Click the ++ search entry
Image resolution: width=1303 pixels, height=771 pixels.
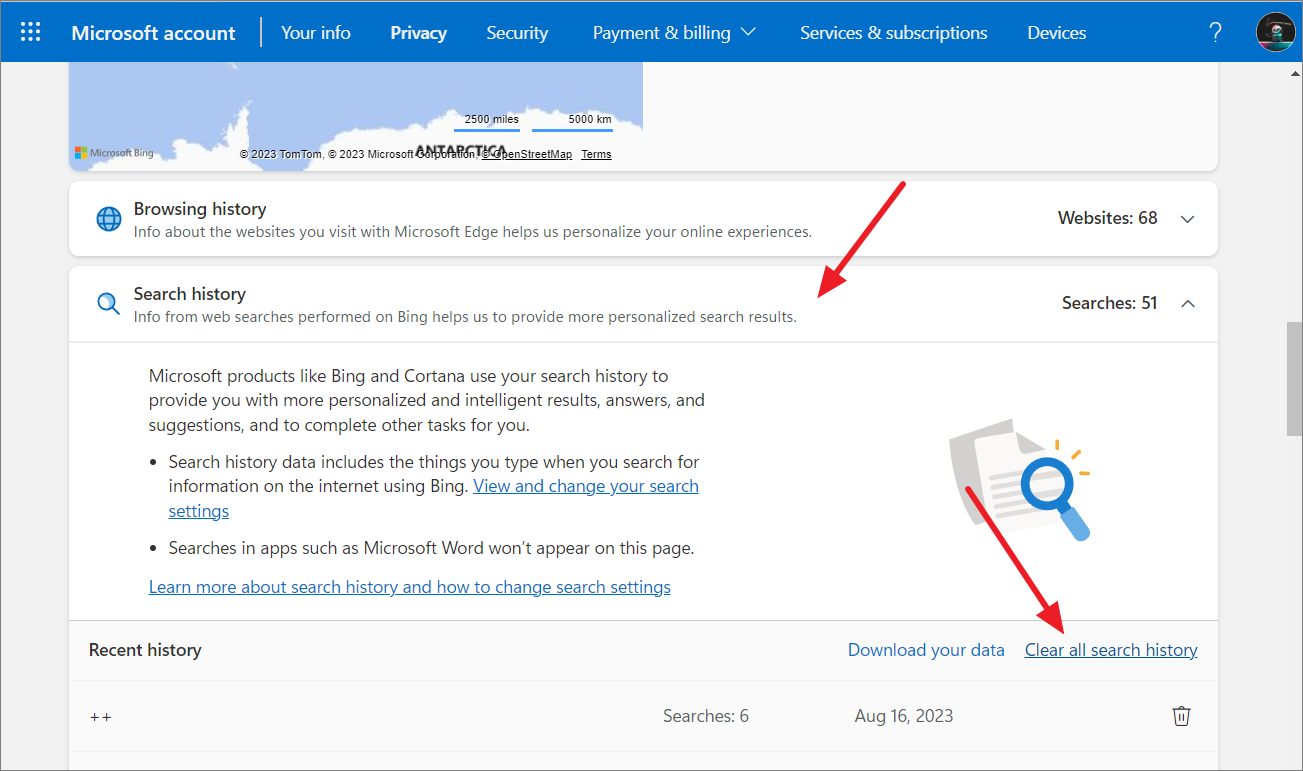[101, 717]
